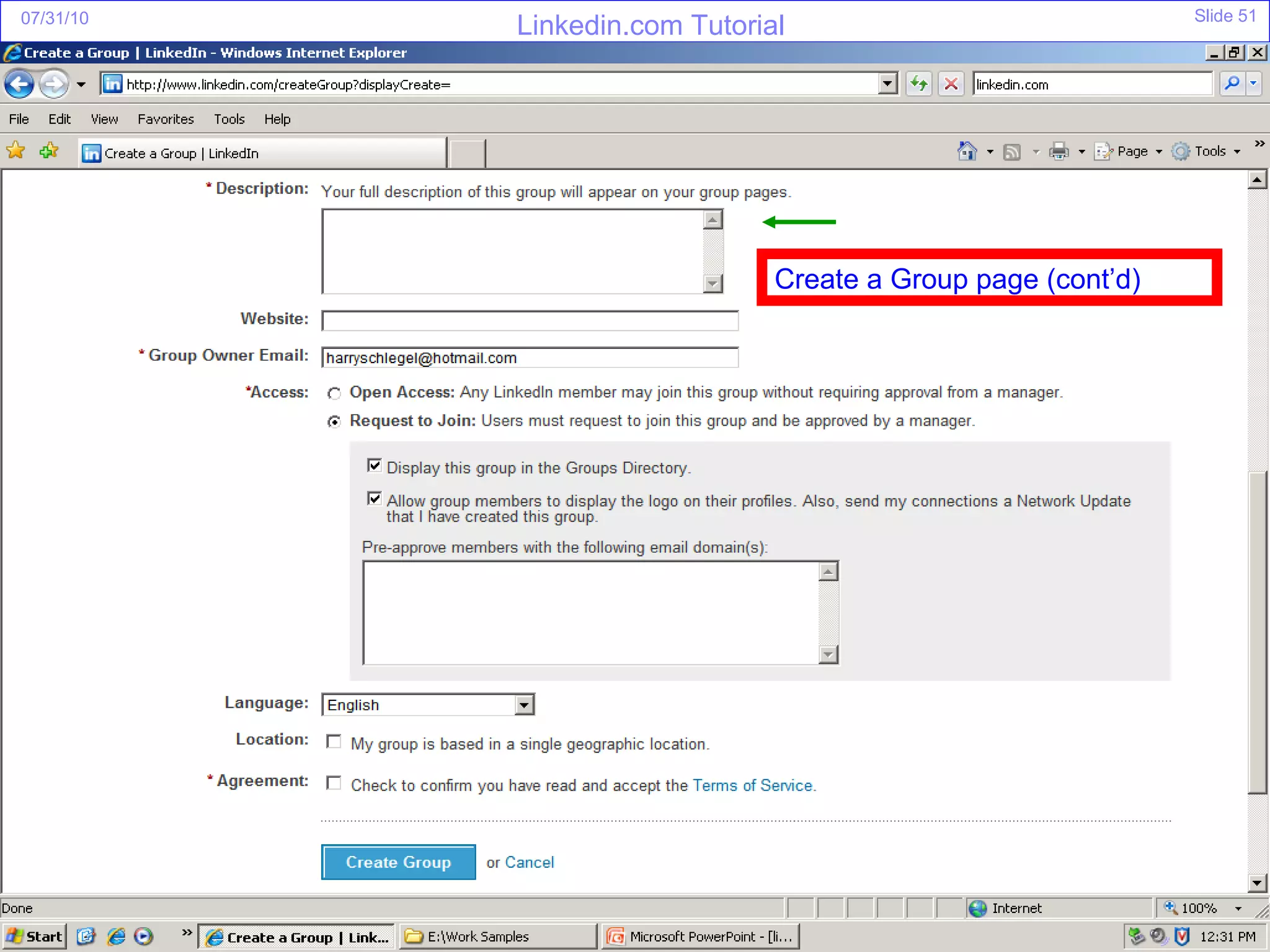Switch to E:\Work Samples taskbar window
This screenshot has height=952, width=1270.
498,937
